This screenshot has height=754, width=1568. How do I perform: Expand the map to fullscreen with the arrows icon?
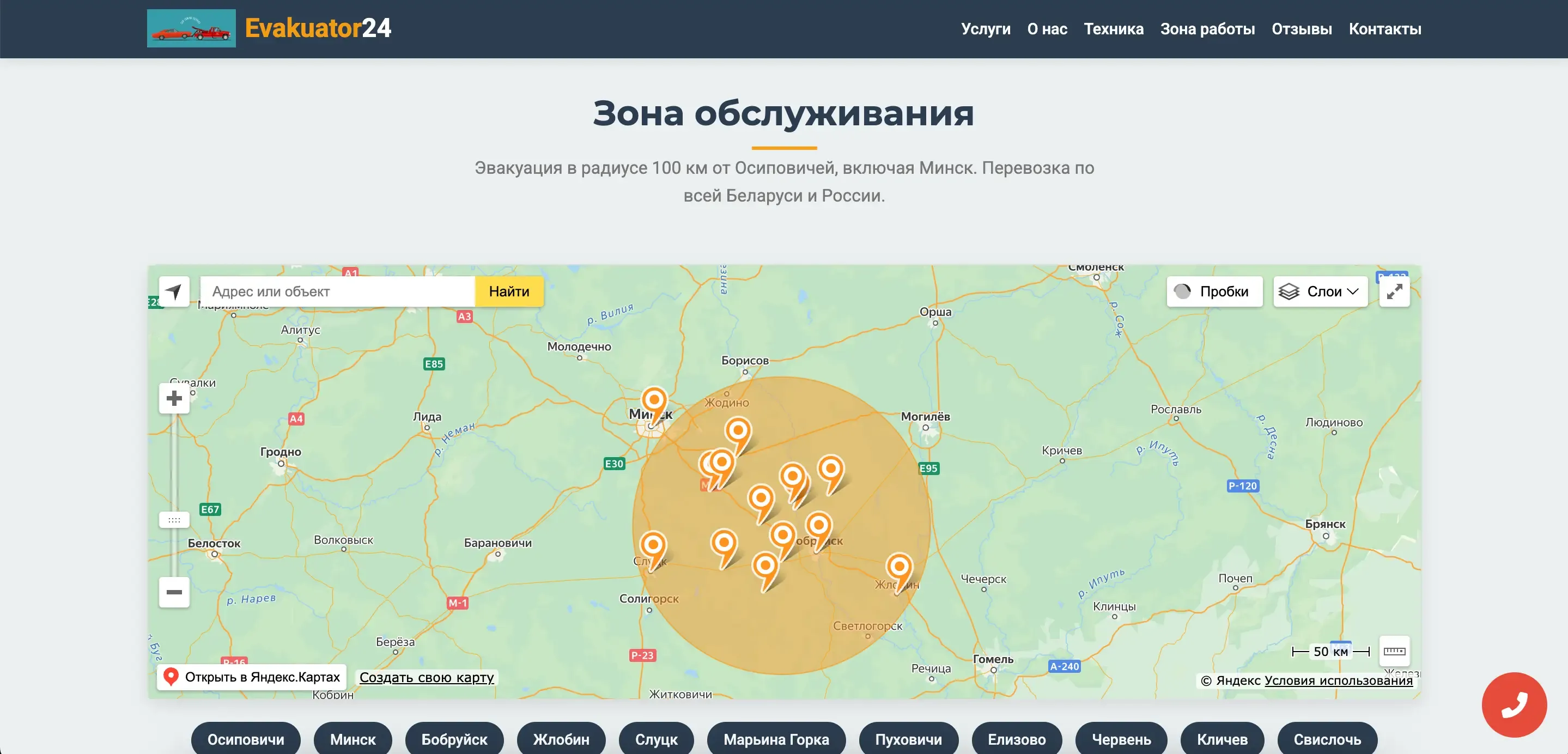pyautogui.click(x=1395, y=291)
